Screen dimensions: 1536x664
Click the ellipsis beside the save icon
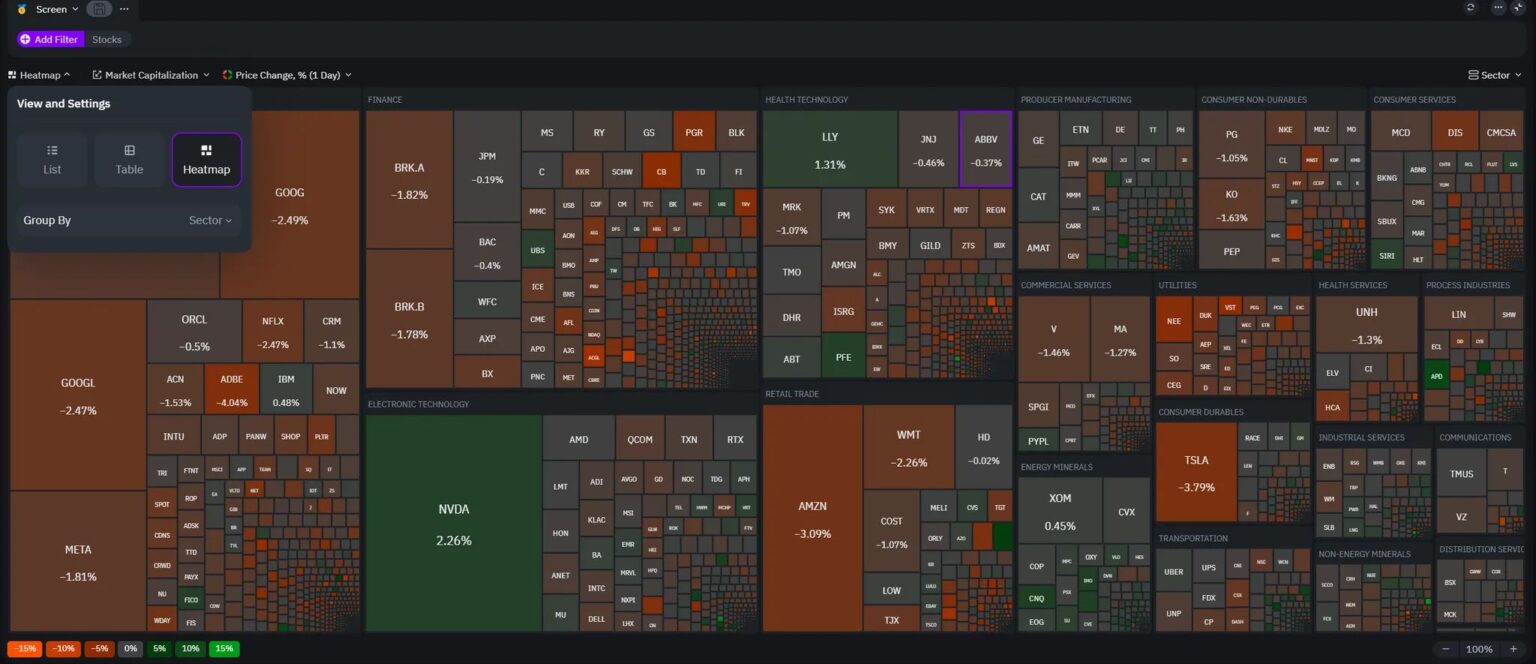coord(123,8)
